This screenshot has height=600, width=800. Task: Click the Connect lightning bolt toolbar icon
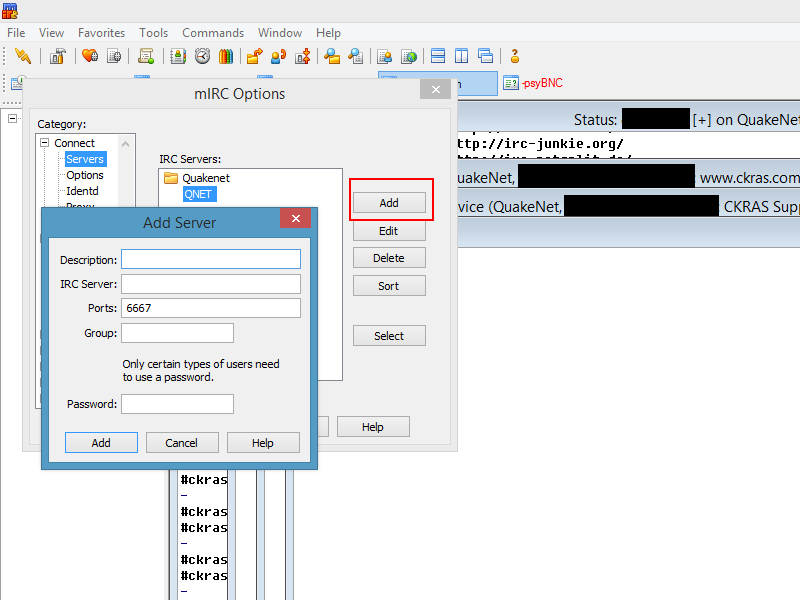23,56
